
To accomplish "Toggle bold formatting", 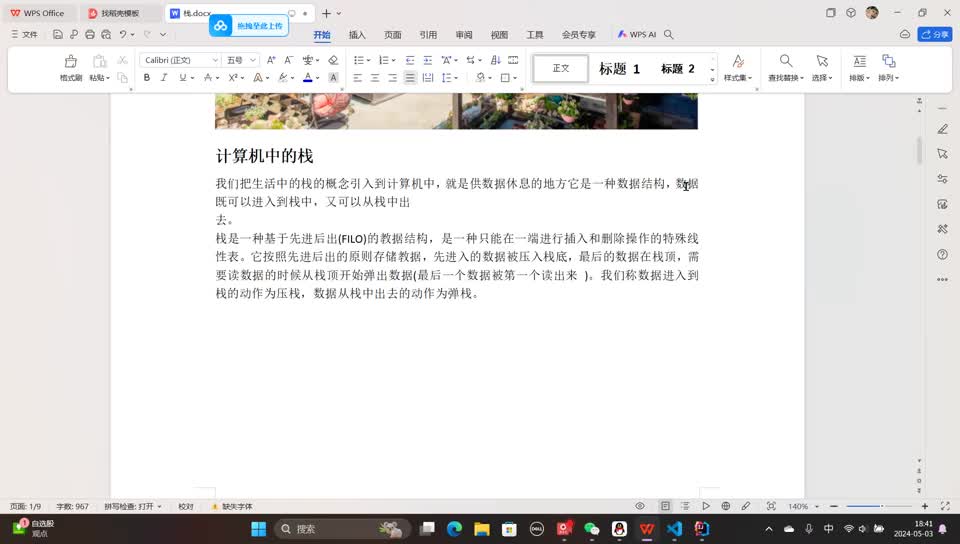I will tap(147, 77).
